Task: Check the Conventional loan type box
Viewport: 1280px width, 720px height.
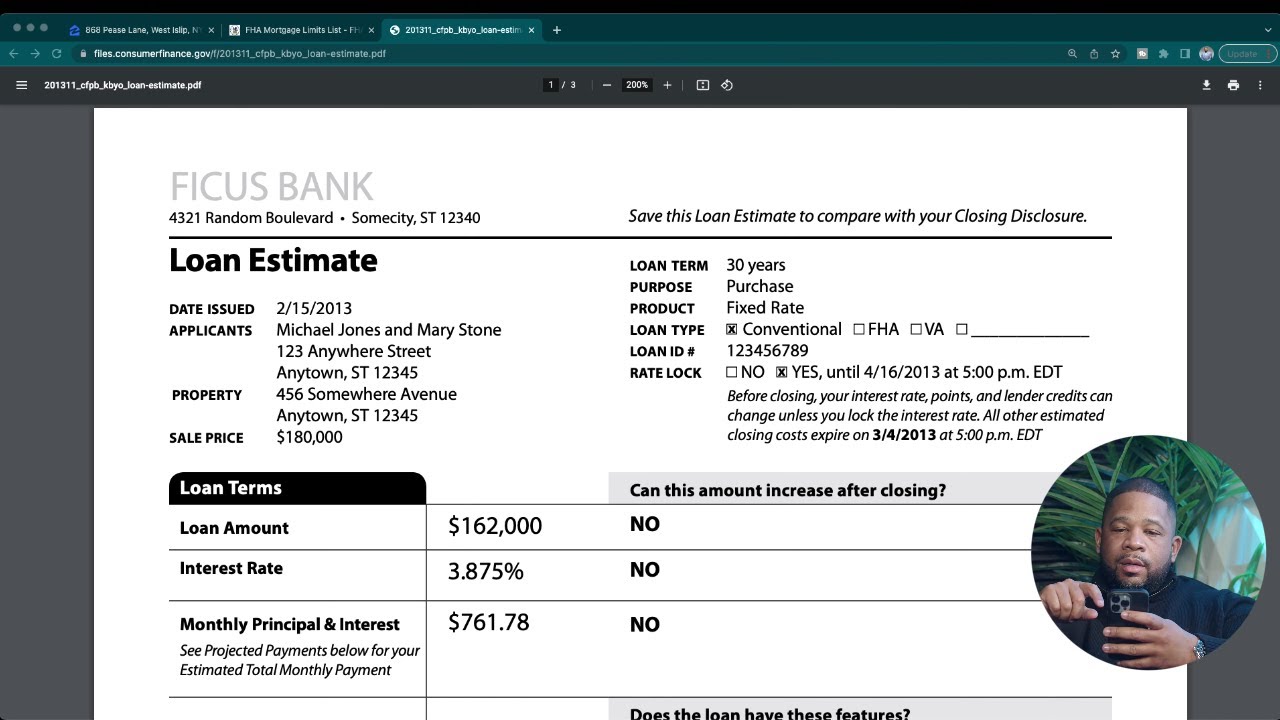Action: click(732, 329)
